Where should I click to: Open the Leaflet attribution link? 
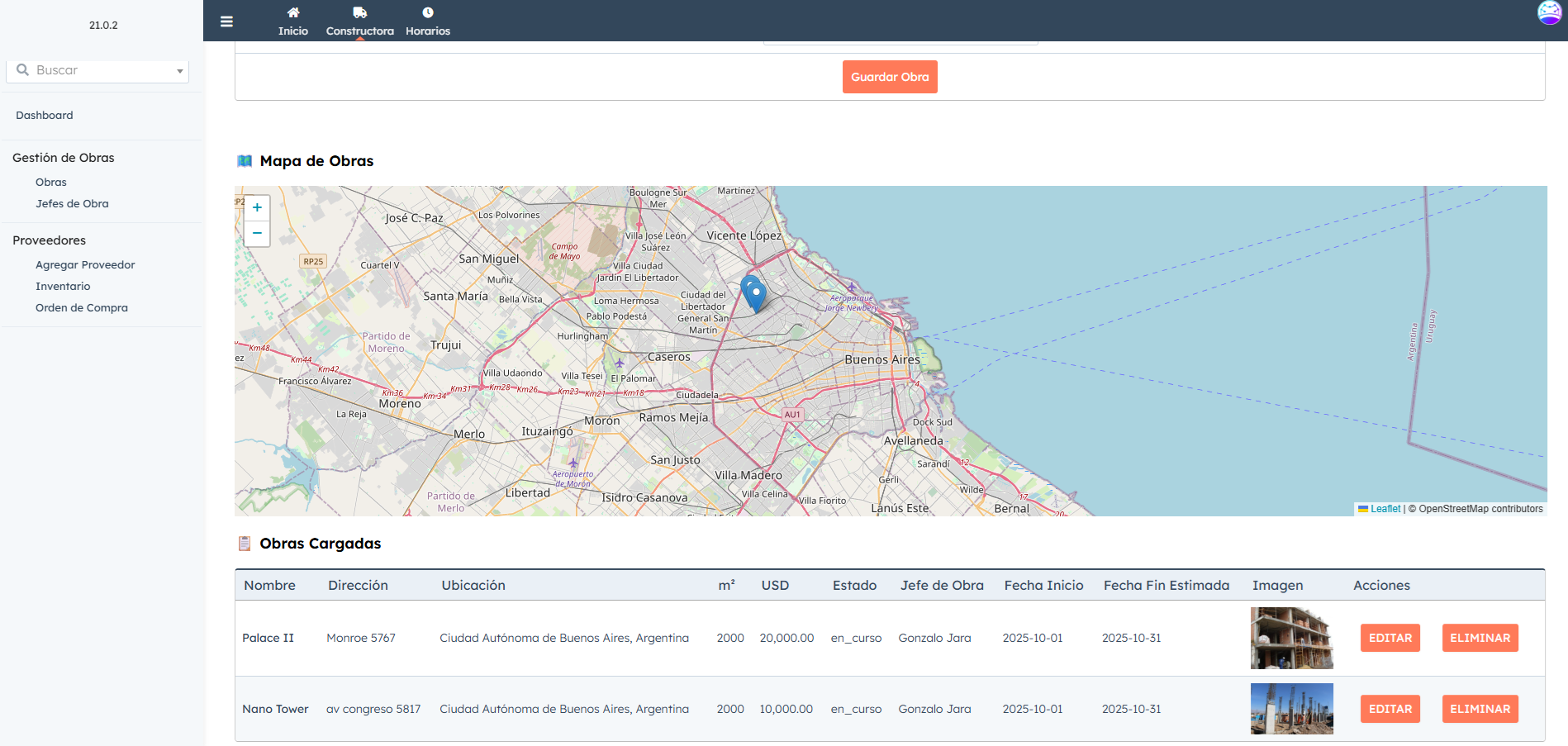click(1385, 509)
